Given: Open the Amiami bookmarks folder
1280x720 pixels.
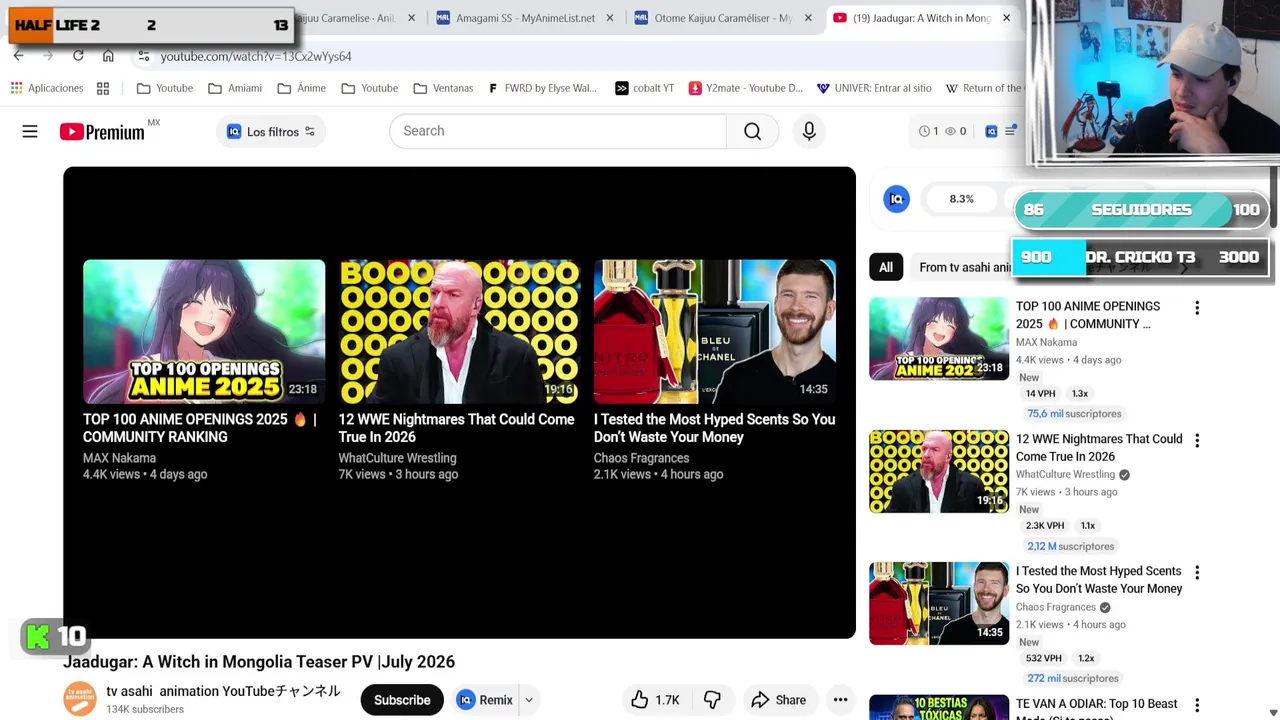Looking at the screenshot, I should click(x=235, y=88).
